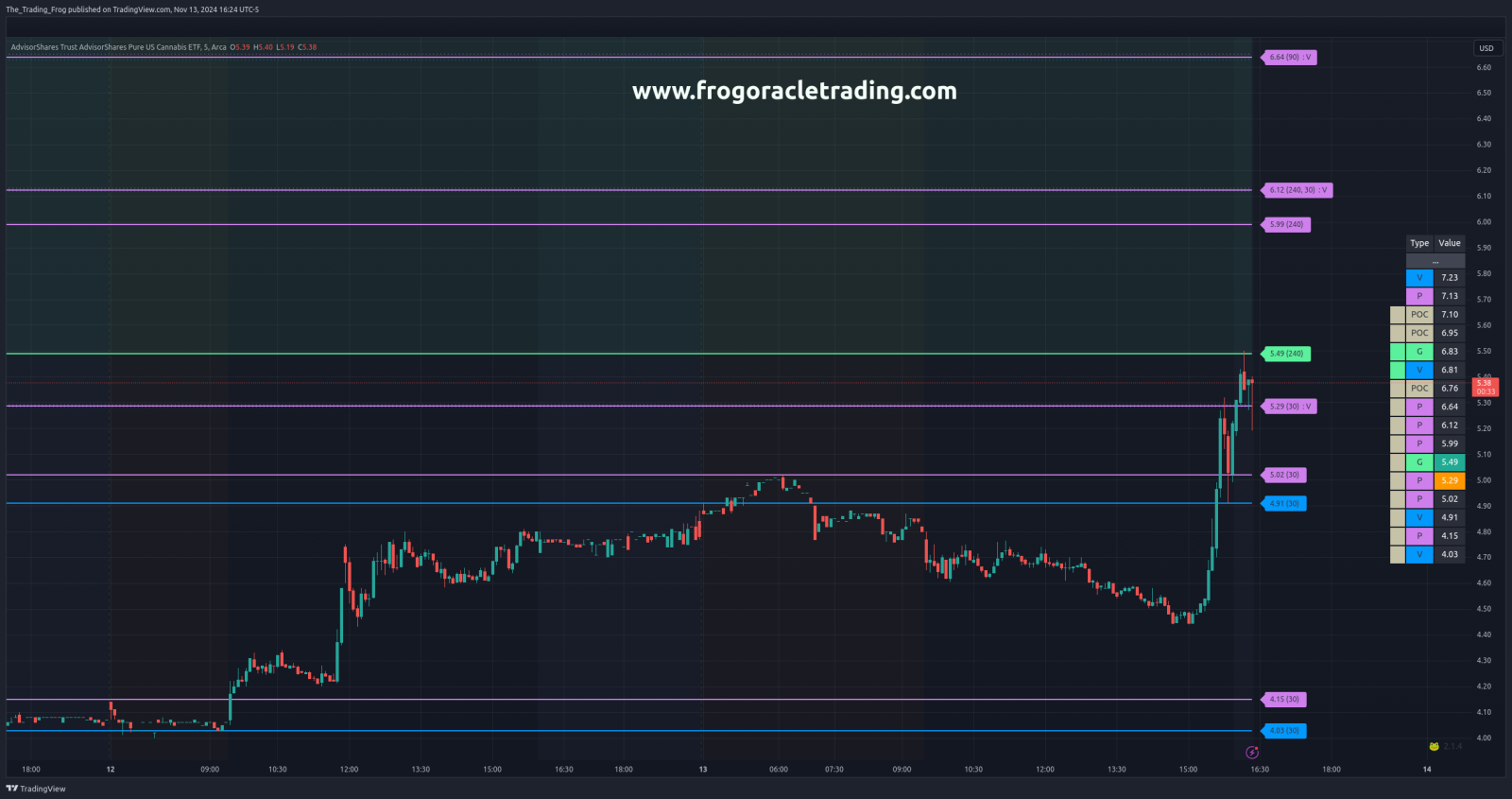Click the ellipsis row in levels table
This screenshot has width=1512, height=799.
tap(1435, 261)
